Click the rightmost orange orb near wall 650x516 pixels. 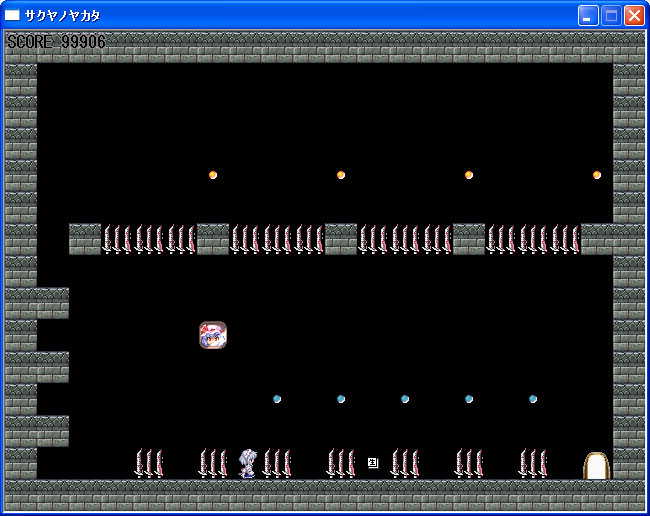597,175
